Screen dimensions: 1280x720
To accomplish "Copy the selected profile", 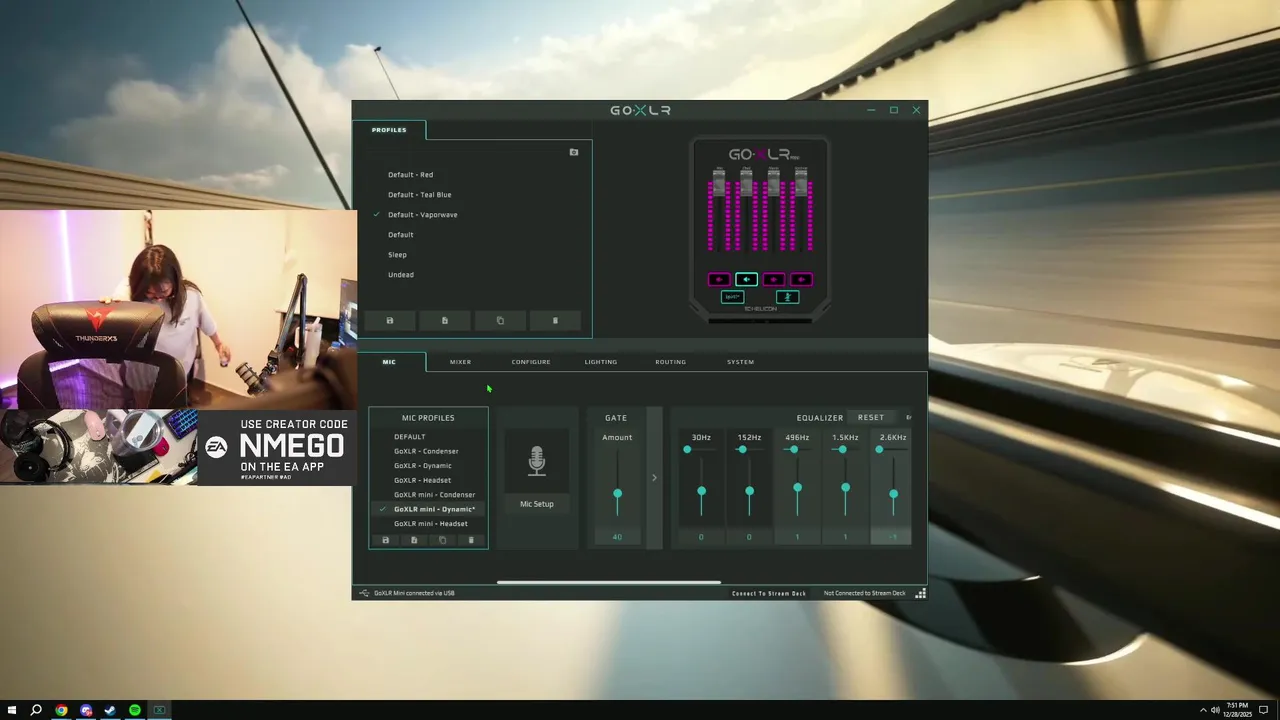I will 500,321.
